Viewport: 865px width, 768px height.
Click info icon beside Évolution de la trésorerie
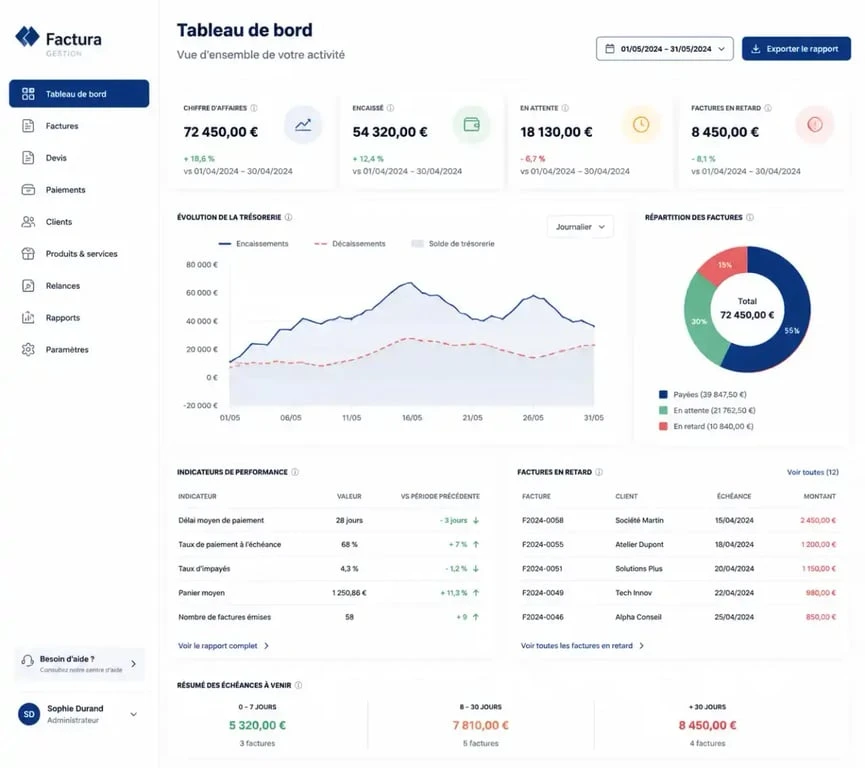tap(288, 217)
